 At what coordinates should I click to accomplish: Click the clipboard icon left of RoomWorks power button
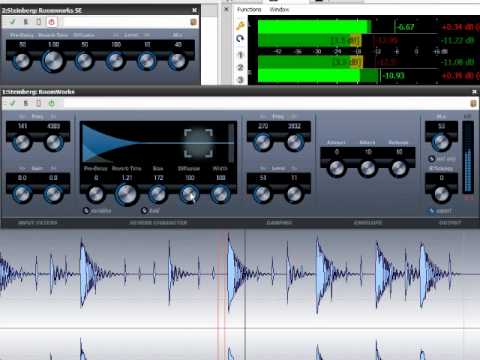point(39,103)
